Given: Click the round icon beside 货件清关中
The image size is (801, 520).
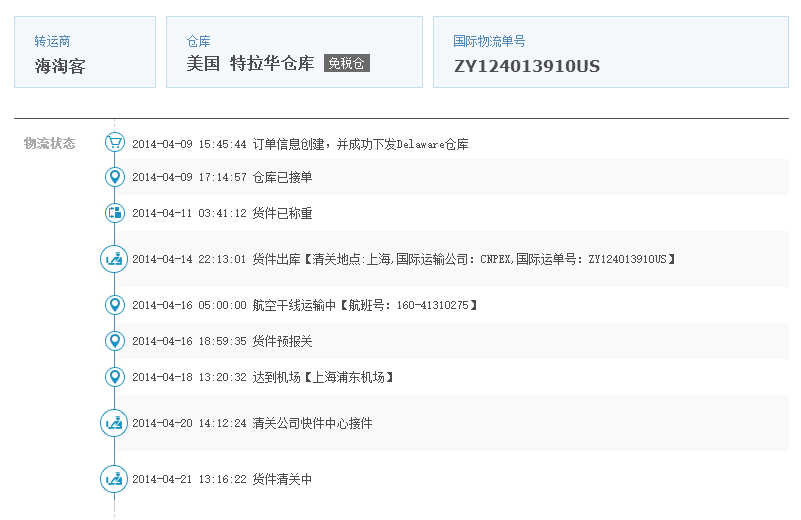Looking at the screenshot, I should (x=114, y=479).
